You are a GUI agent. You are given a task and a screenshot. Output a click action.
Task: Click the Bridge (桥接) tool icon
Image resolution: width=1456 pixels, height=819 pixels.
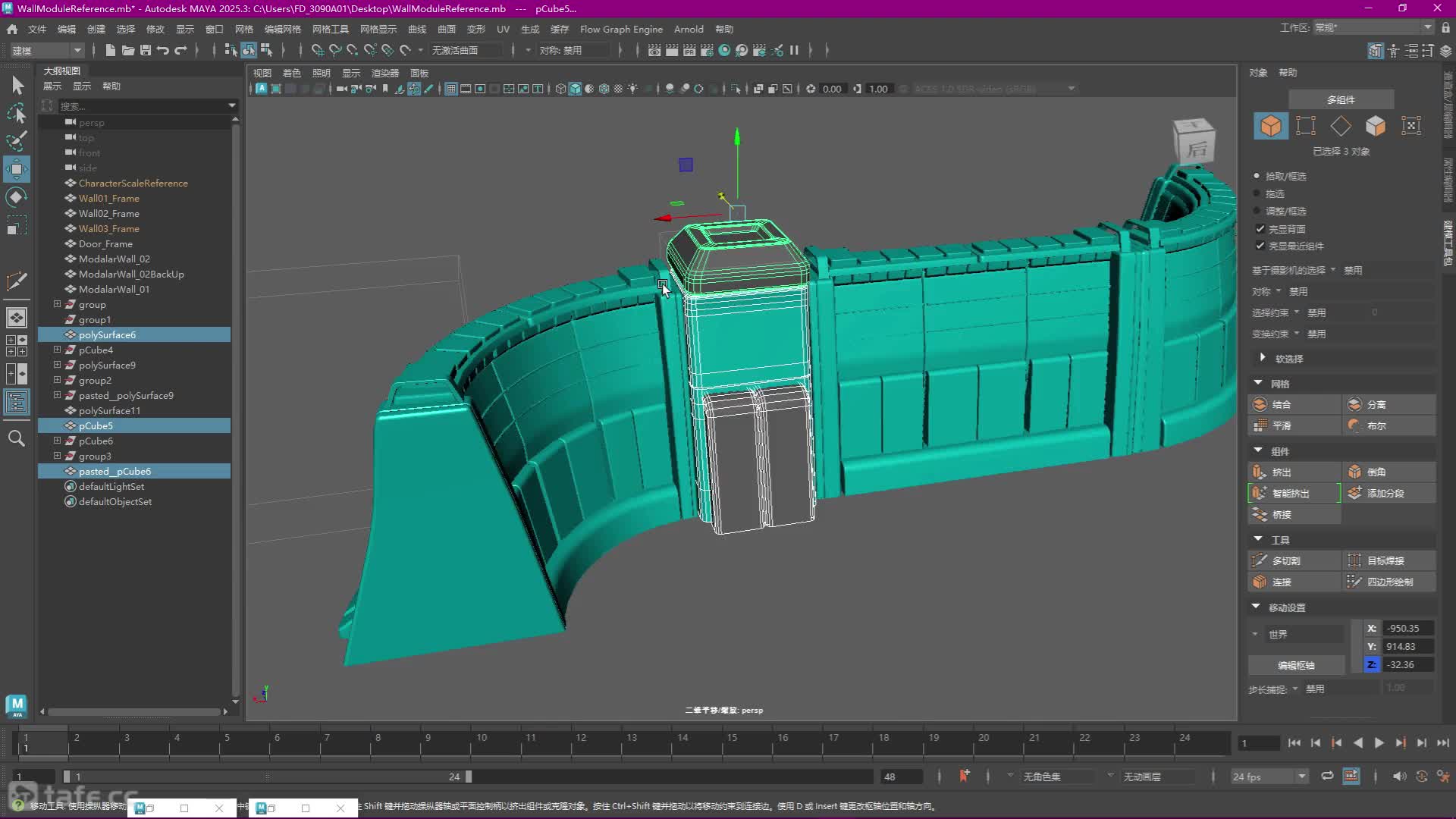[1260, 514]
